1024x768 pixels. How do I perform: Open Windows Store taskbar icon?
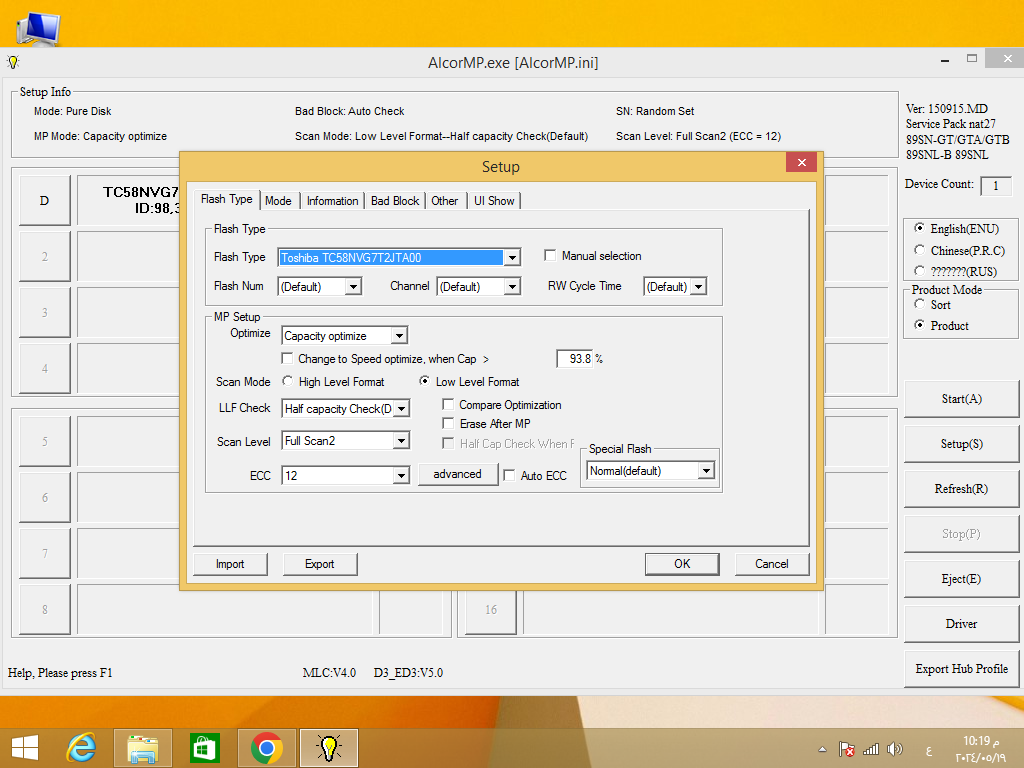(x=204, y=748)
